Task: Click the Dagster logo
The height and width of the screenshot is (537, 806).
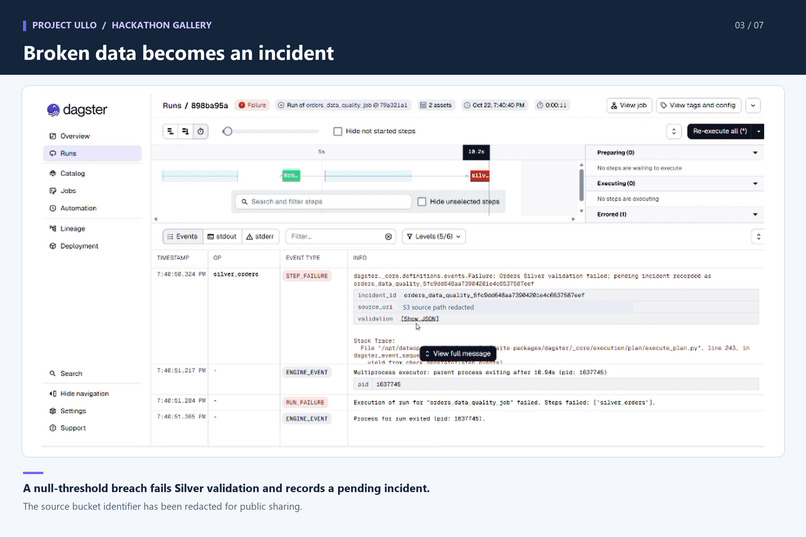Action: pos(77,109)
